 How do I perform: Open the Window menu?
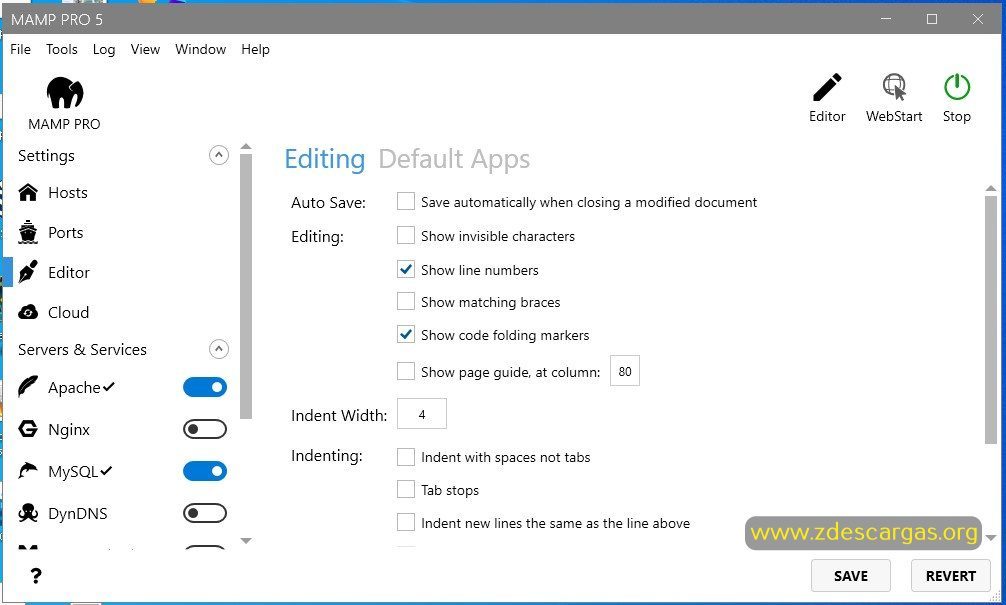pyautogui.click(x=201, y=49)
